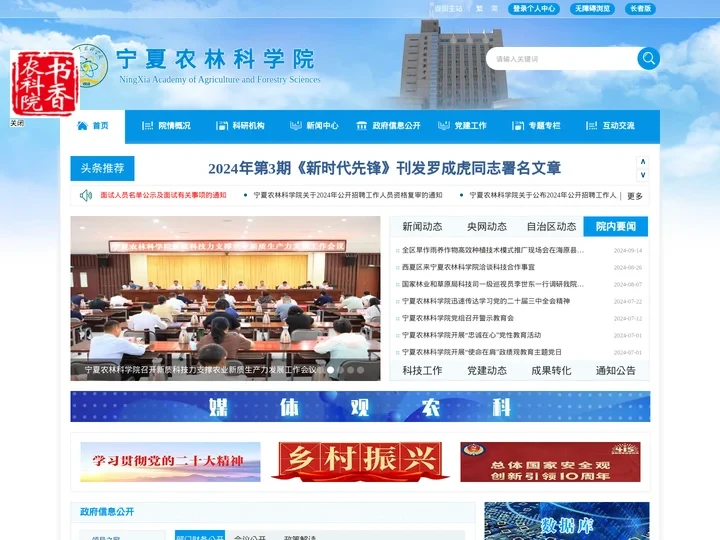This screenshot has width=720, height=540.
Task: Focus the keyword search input field
Action: pos(562,59)
